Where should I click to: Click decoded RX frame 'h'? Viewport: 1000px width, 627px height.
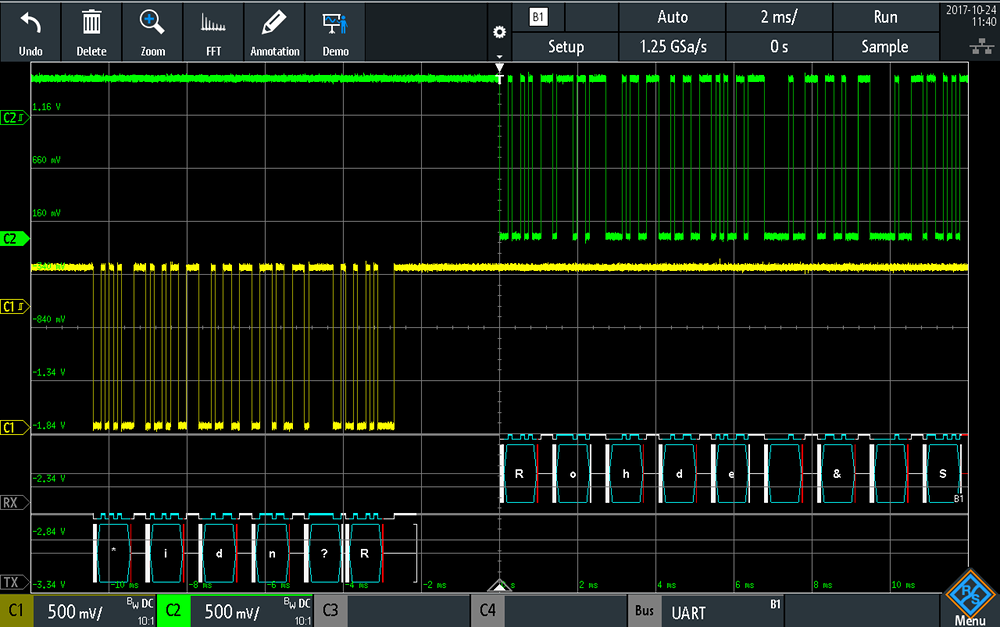(x=626, y=474)
